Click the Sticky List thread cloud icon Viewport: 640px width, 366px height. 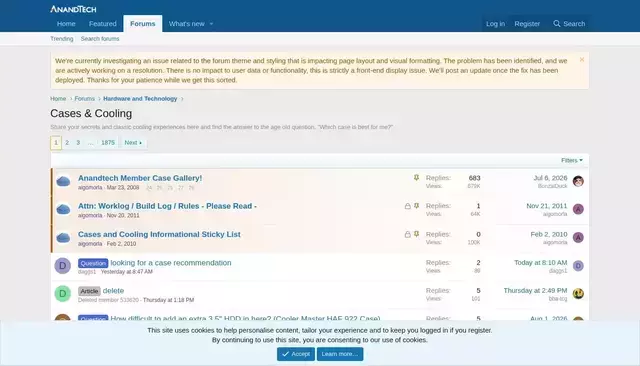coord(63,237)
